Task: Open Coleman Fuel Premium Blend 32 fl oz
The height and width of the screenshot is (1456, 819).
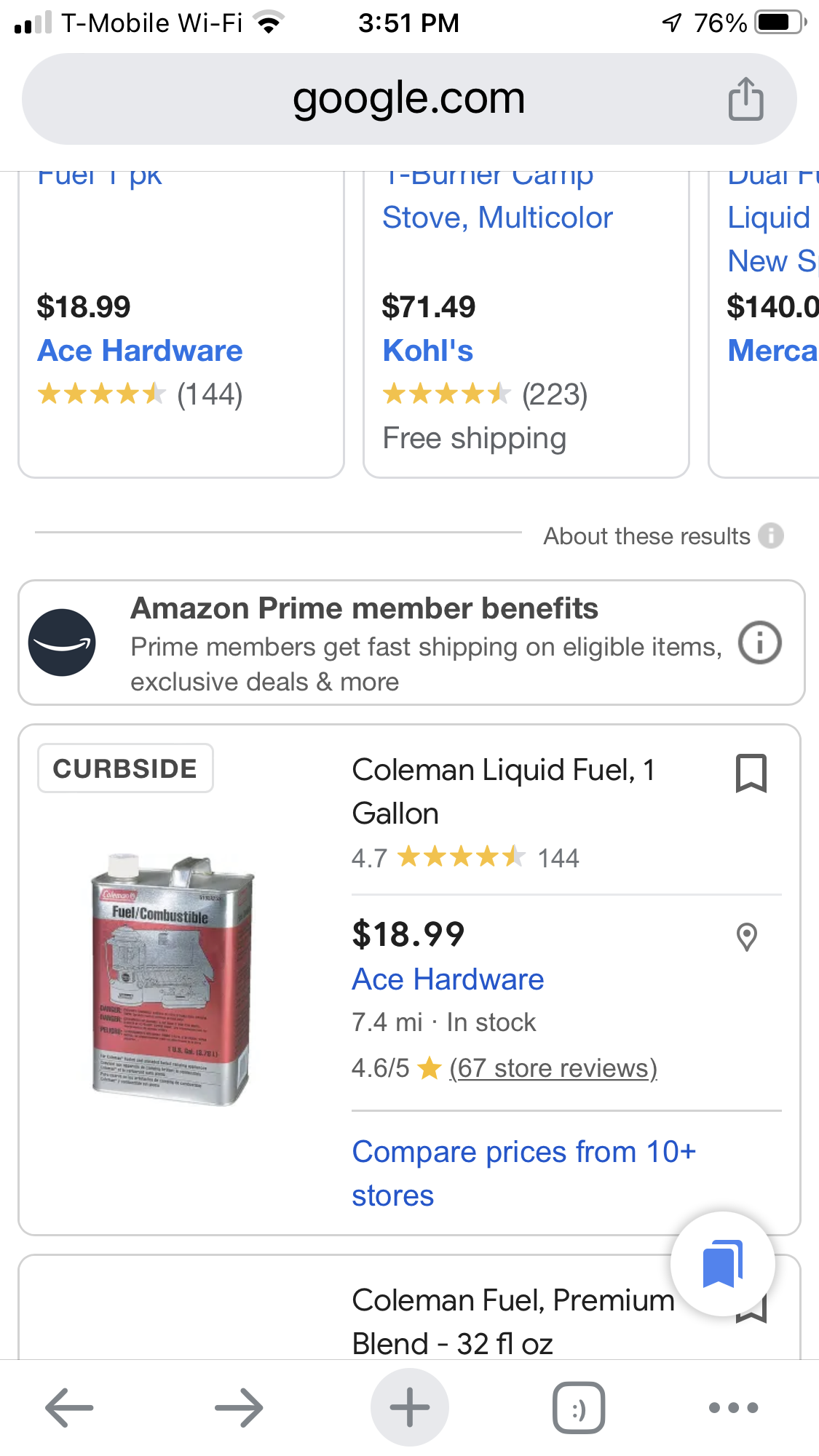Action: (x=513, y=1321)
